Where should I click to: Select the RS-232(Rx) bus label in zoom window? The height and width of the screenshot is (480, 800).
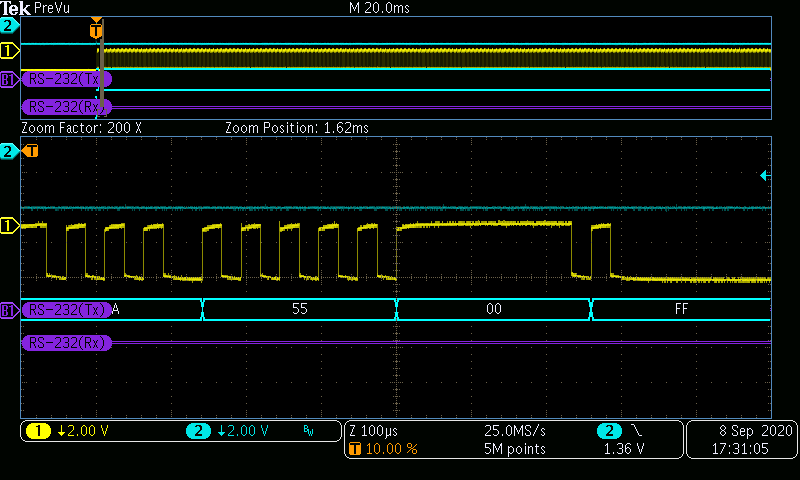(67, 342)
